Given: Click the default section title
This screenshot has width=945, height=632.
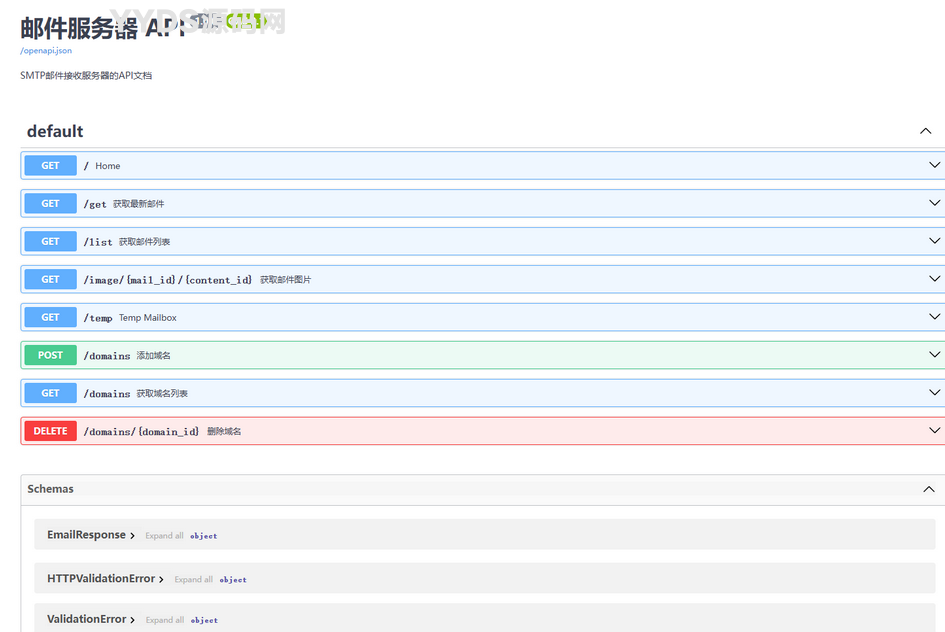Looking at the screenshot, I should [x=55, y=131].
